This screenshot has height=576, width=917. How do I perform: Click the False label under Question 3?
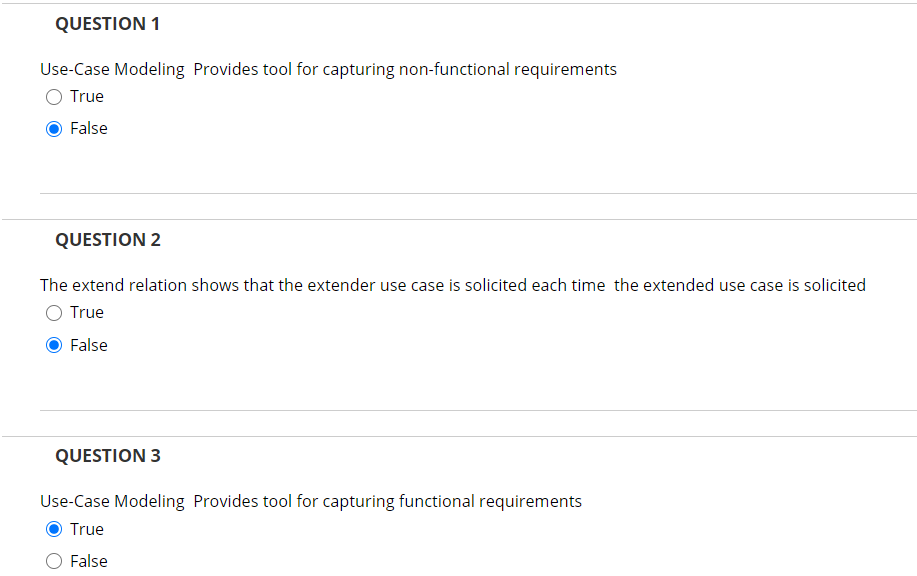coord(88,561)
